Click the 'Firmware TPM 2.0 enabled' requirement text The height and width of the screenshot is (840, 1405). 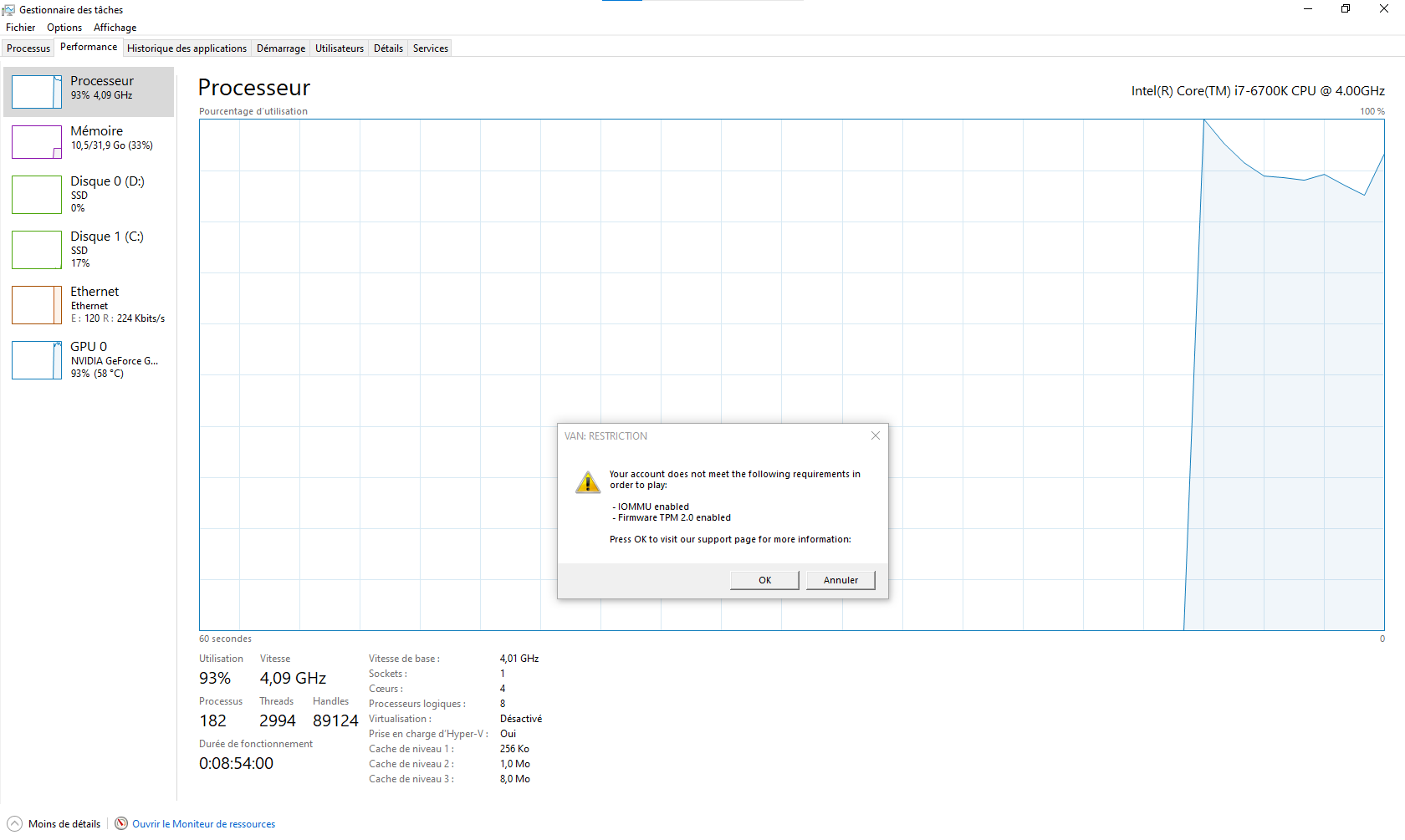(x=674, y=517)
